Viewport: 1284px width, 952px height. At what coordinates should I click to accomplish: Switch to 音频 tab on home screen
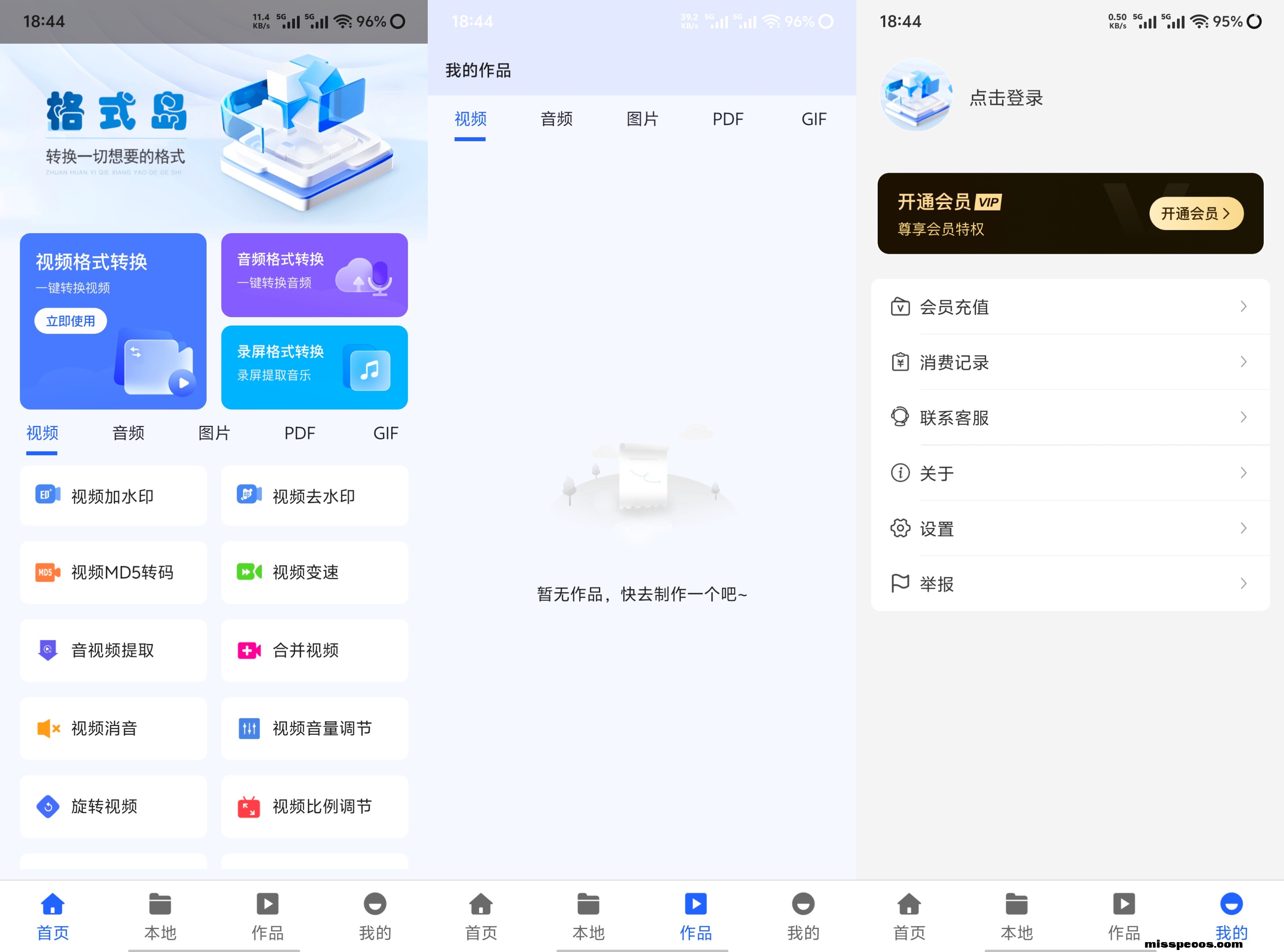point(128,433)
